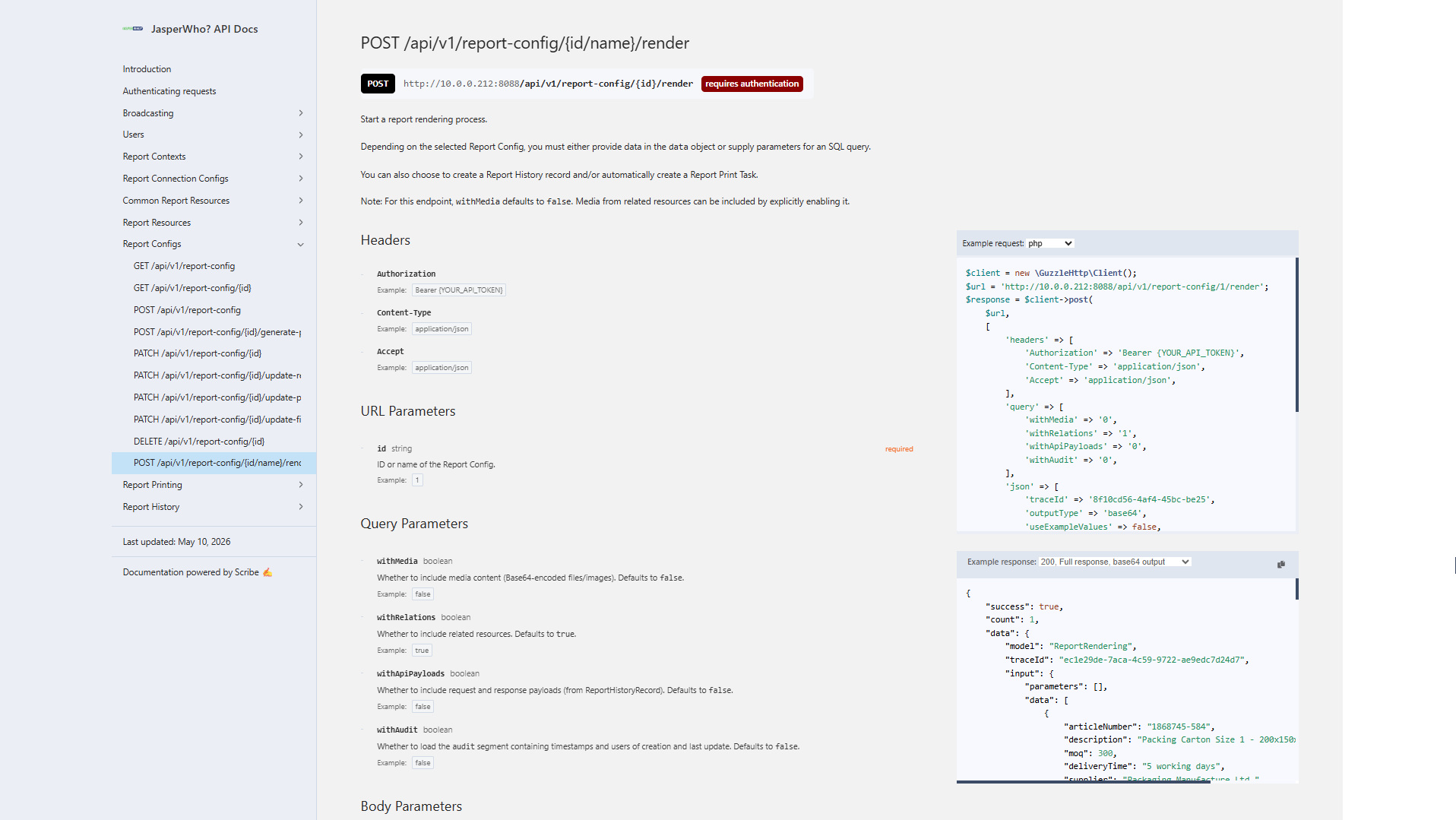Open Report Printing menu label
Screen dimensions: 1456x820
click(x=153, y=485)
